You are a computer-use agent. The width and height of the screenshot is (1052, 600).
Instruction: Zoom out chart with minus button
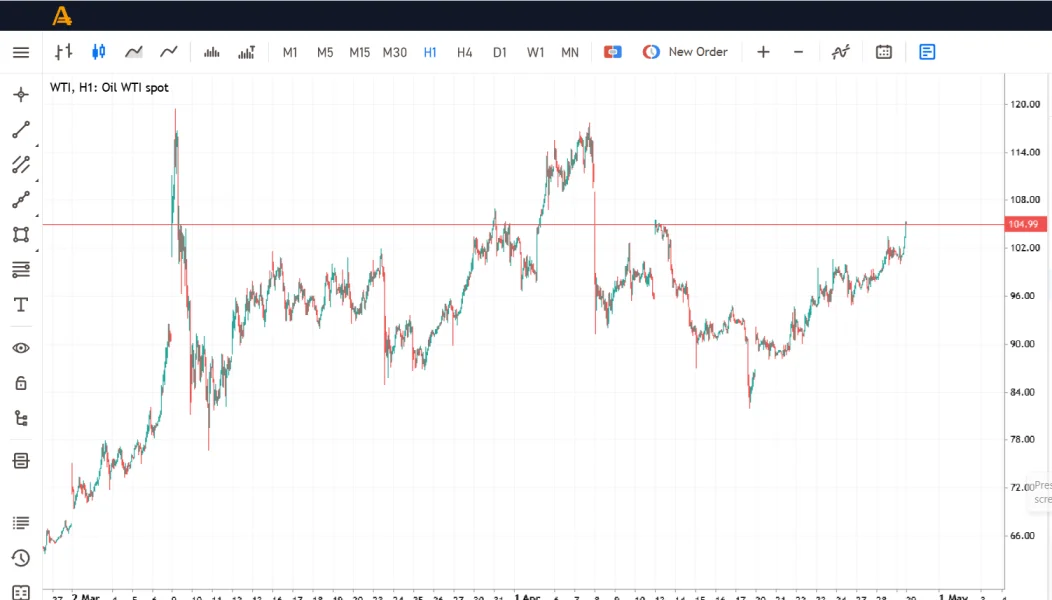798,52
